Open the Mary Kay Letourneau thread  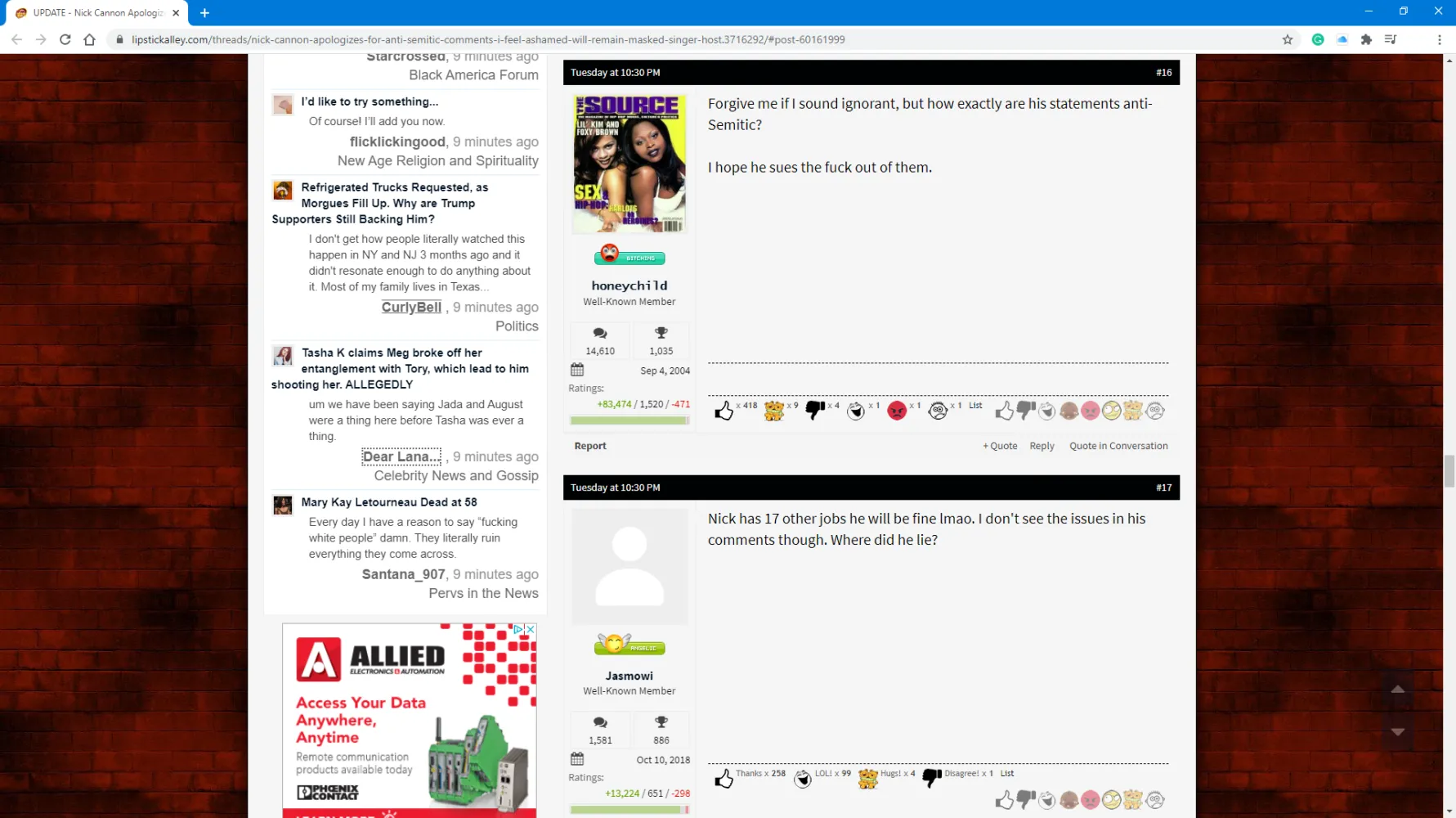point(388,502)
